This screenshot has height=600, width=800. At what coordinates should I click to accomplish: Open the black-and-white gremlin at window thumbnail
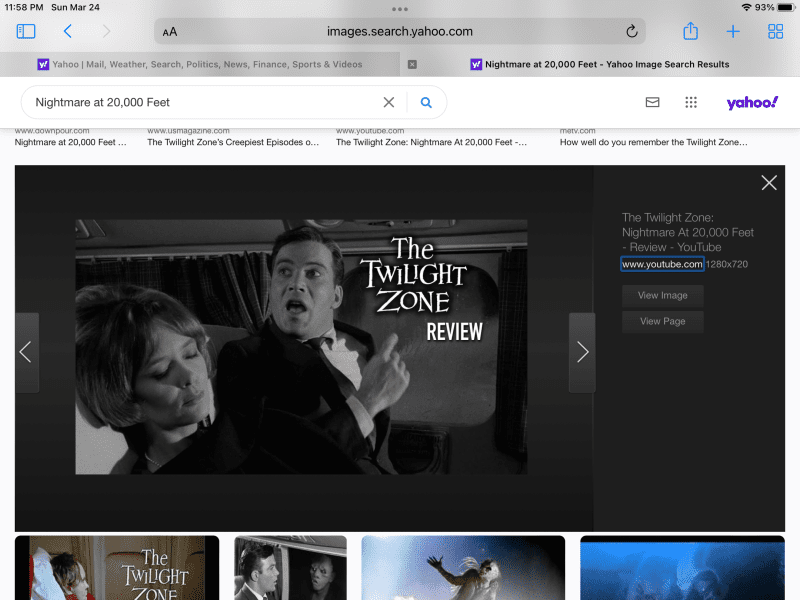click(x=290, y=568)
